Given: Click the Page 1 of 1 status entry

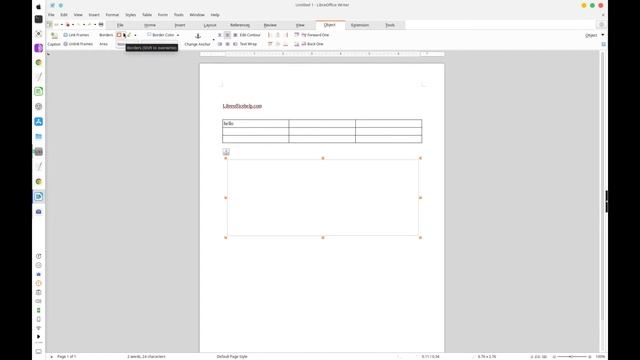Looking at the screenshot, I should (x=67, y=357).
